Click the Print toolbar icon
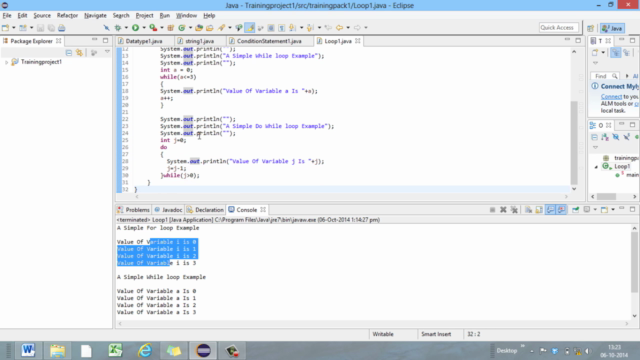Viewport: 640px width, 360px height. [x=62, y=28]
